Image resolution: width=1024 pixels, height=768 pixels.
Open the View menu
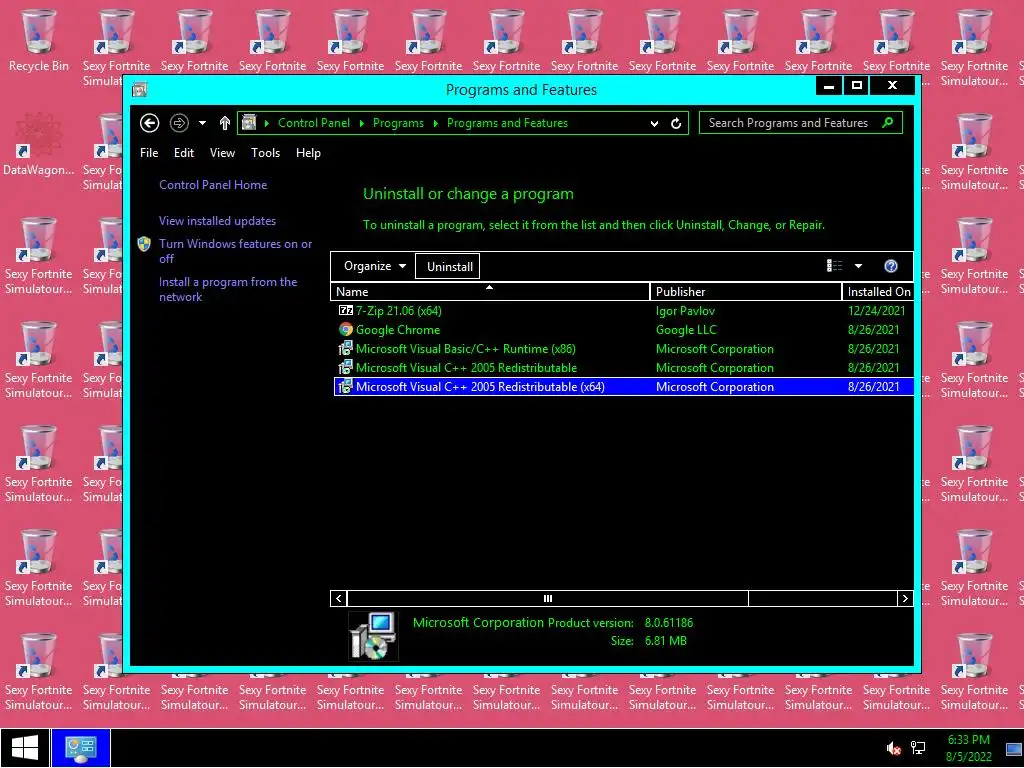[x=222, y=153]
